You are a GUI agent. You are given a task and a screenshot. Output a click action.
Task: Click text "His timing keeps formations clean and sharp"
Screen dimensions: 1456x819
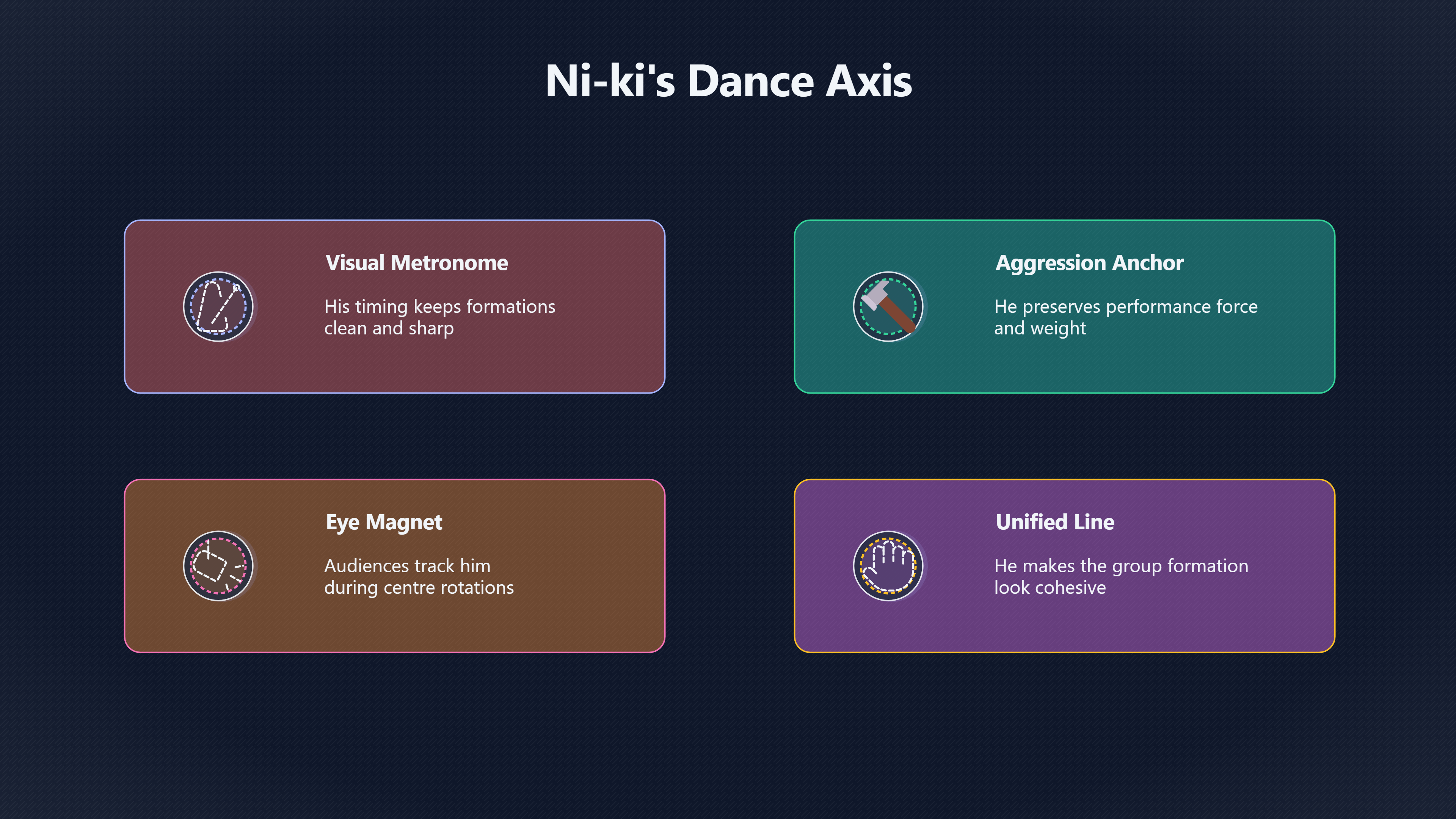[440, 317]
